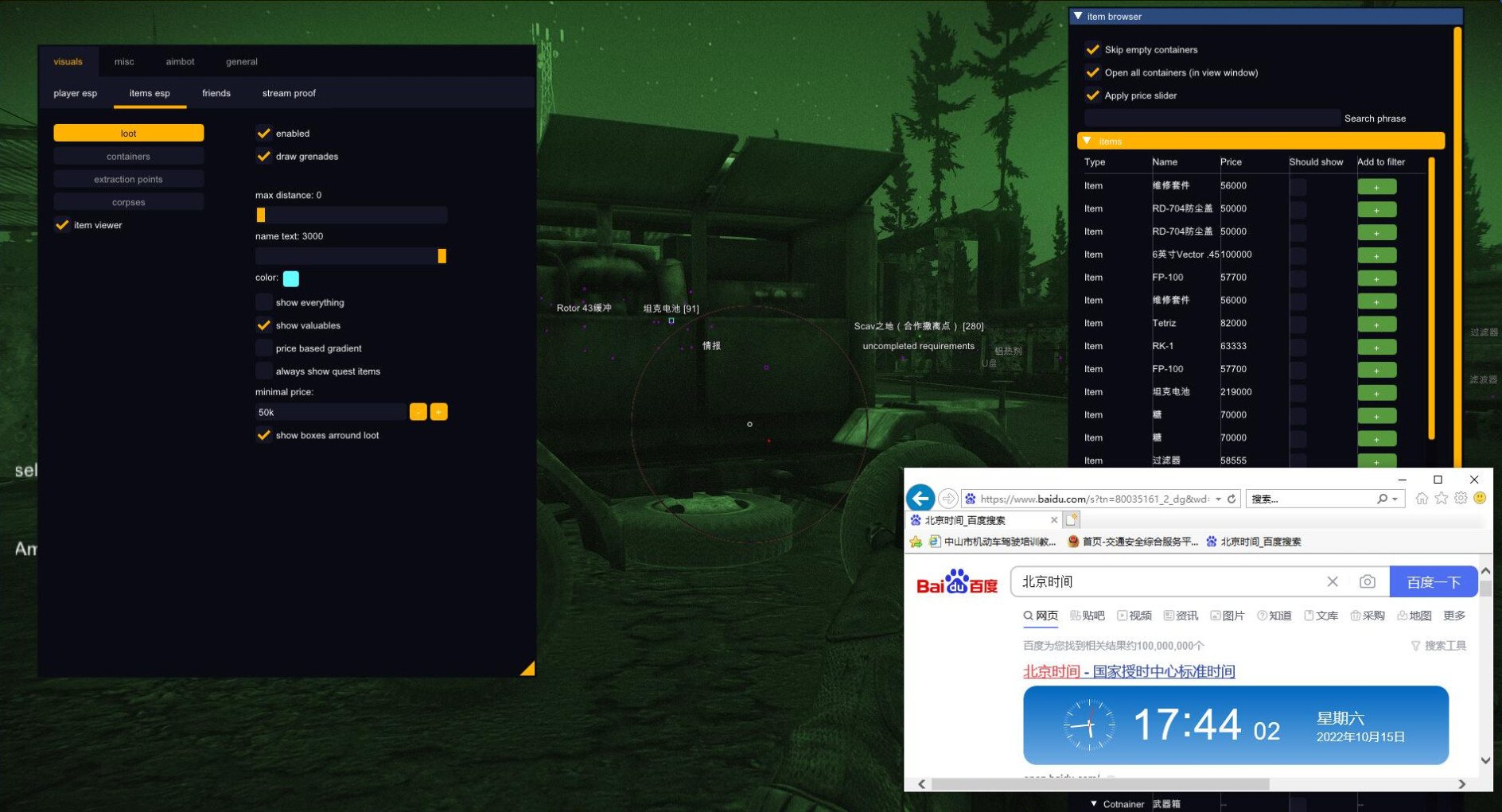Click the cyan color swatch
1502x812 pixels.
coord(291,278)
